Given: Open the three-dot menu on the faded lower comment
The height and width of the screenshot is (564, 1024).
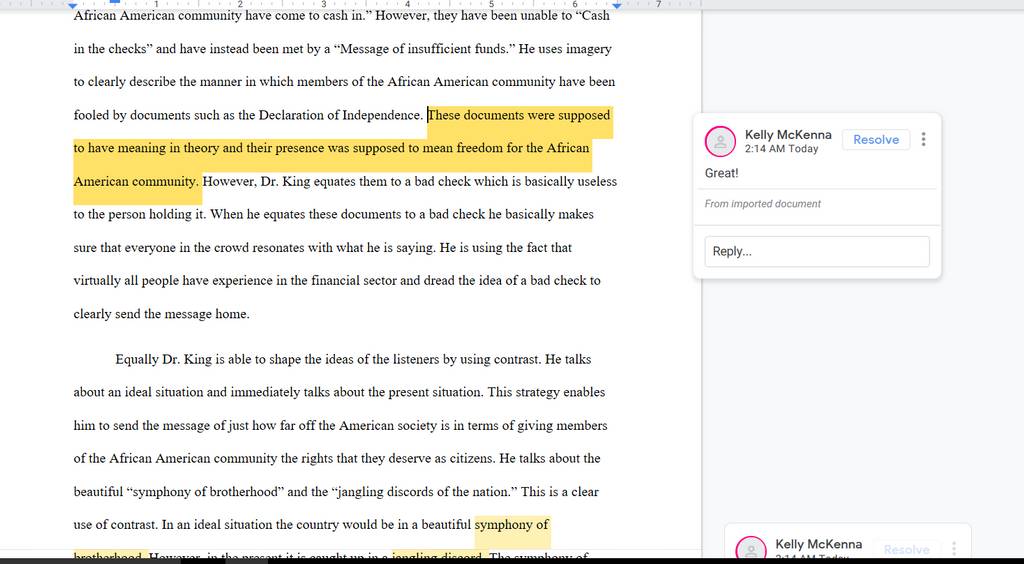Looking at the screenshot, I should [x=954, y=549].
